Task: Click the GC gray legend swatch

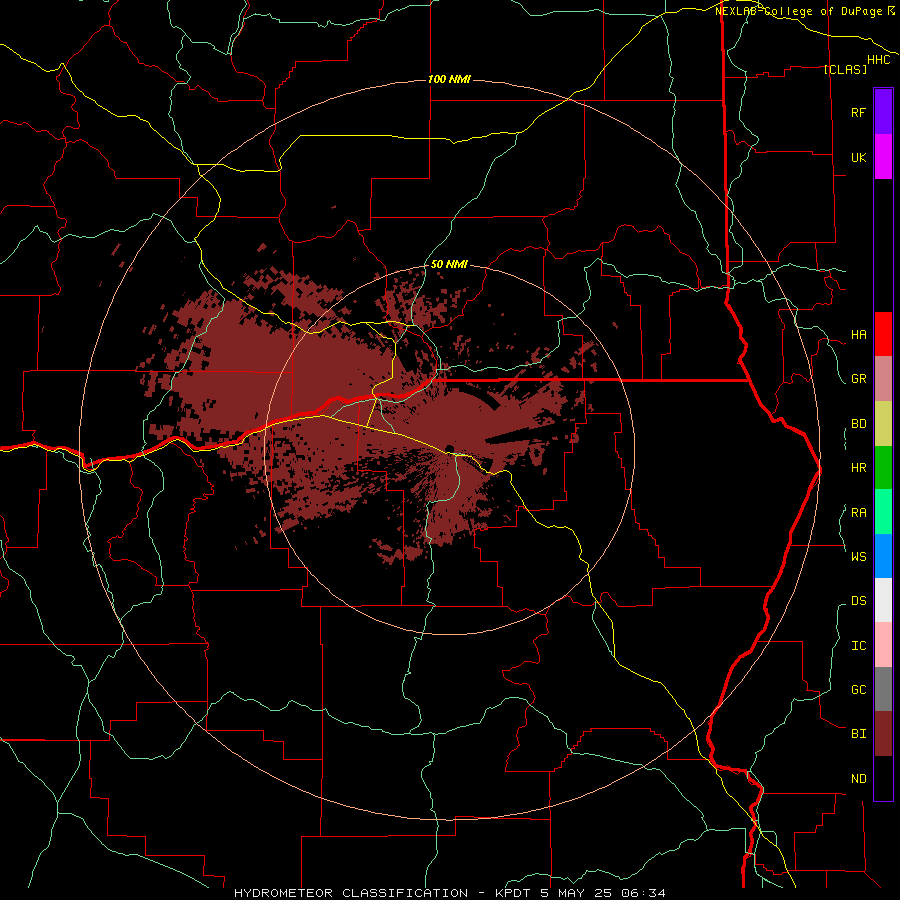Action: 883,689
